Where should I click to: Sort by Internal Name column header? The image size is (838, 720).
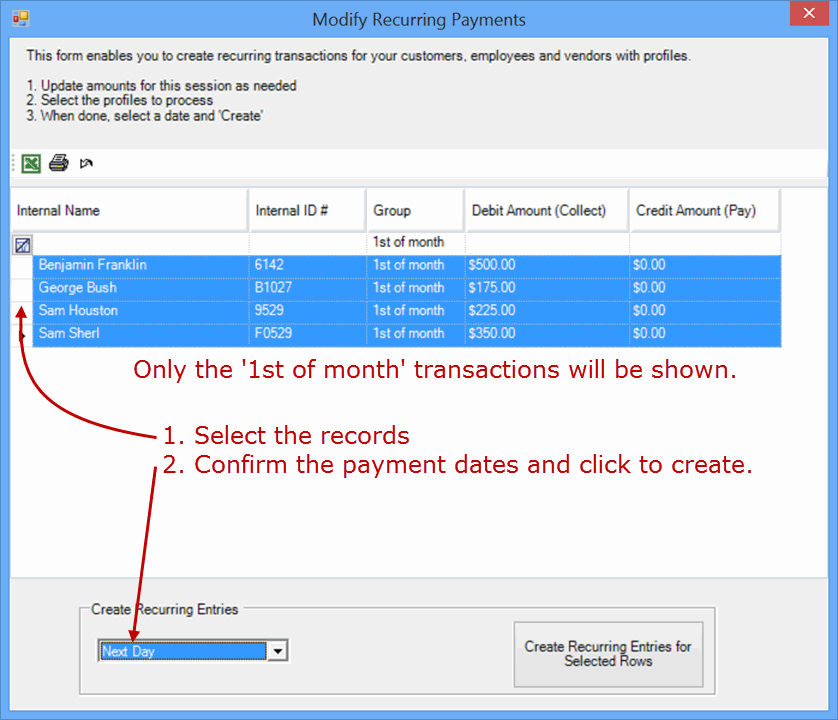[130, 211]
